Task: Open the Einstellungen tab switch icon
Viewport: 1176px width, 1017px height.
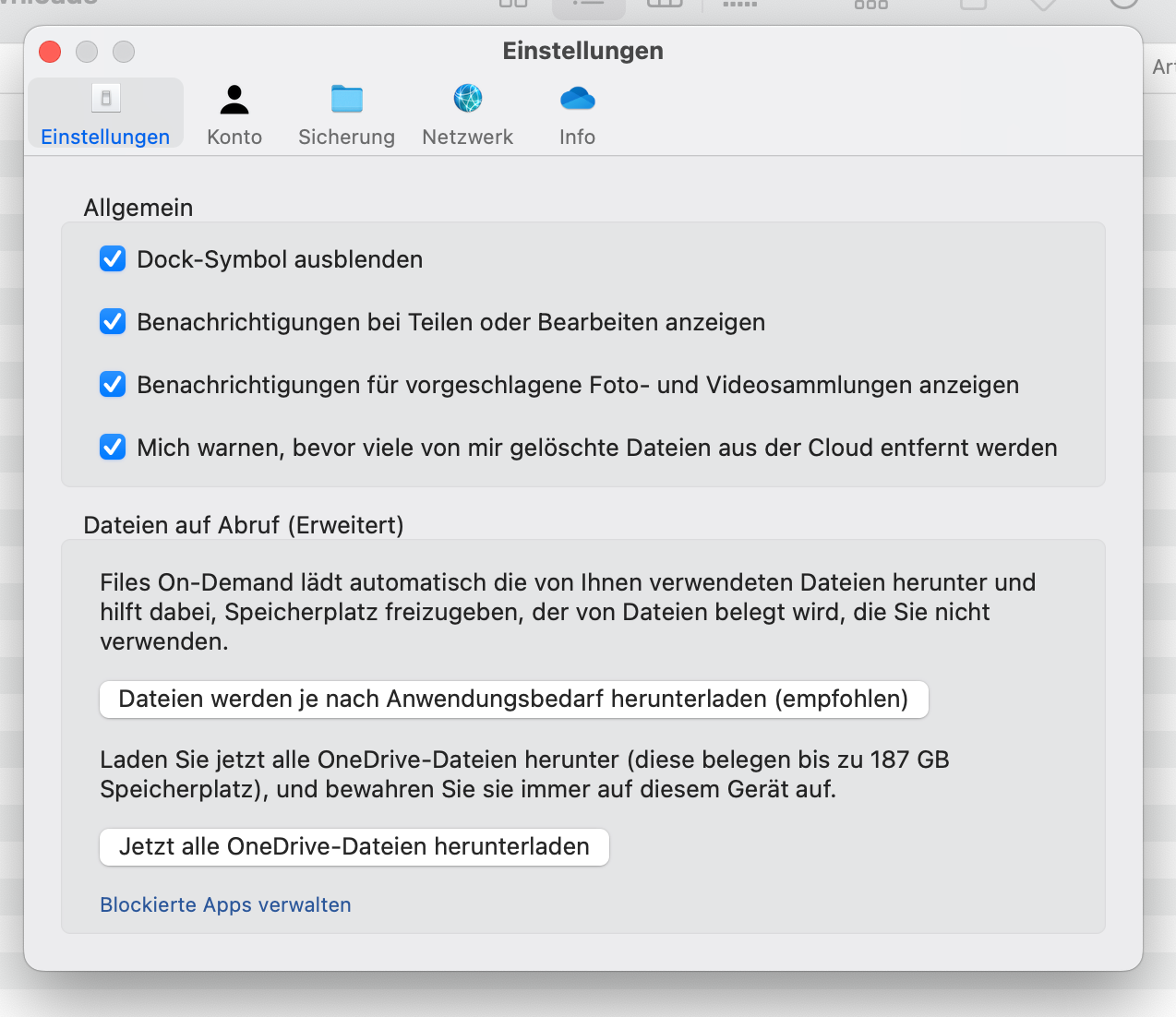Action: [106, 98]
